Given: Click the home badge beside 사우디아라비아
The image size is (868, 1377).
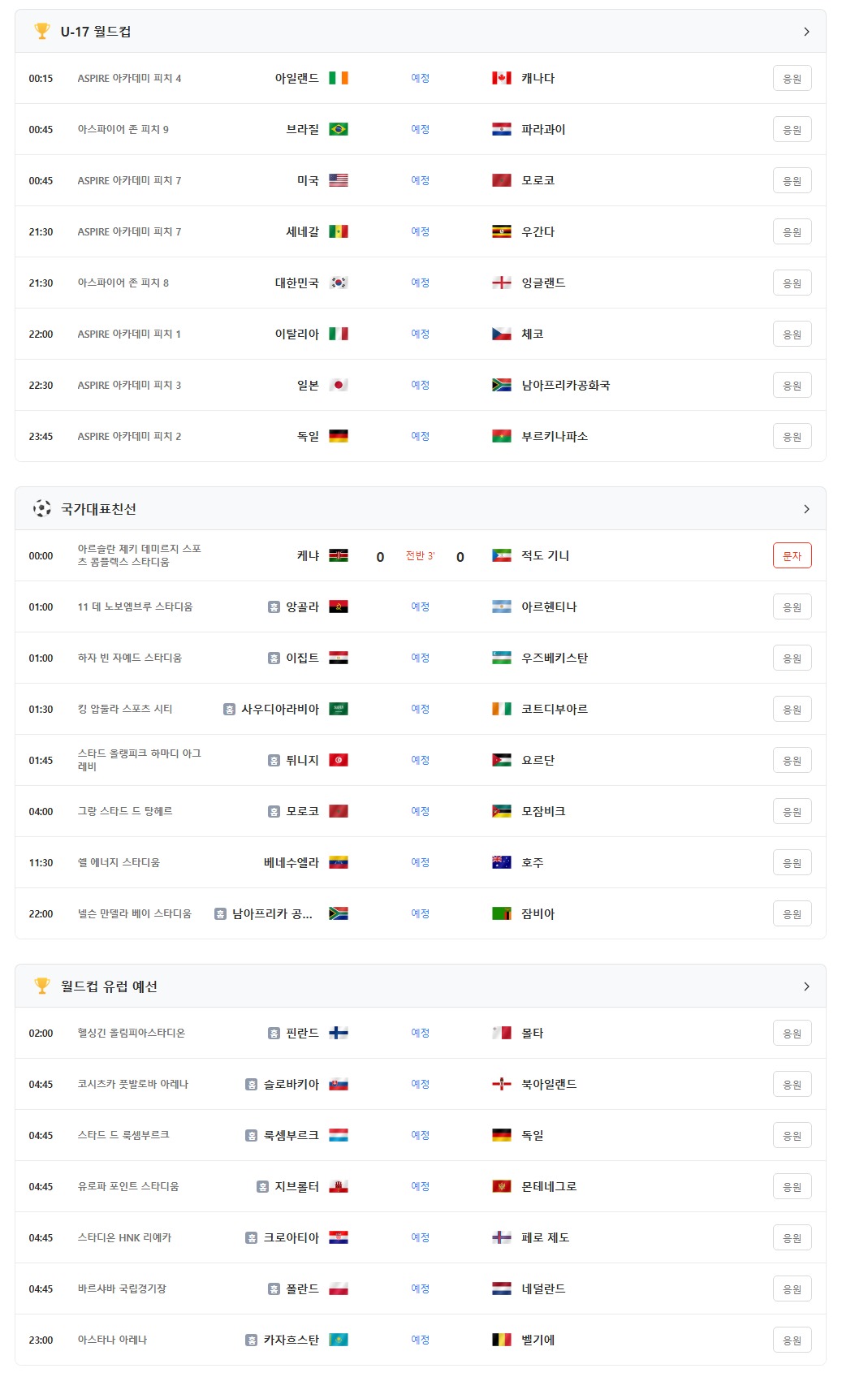Looking at the screenshot, I should click(229, 709).
